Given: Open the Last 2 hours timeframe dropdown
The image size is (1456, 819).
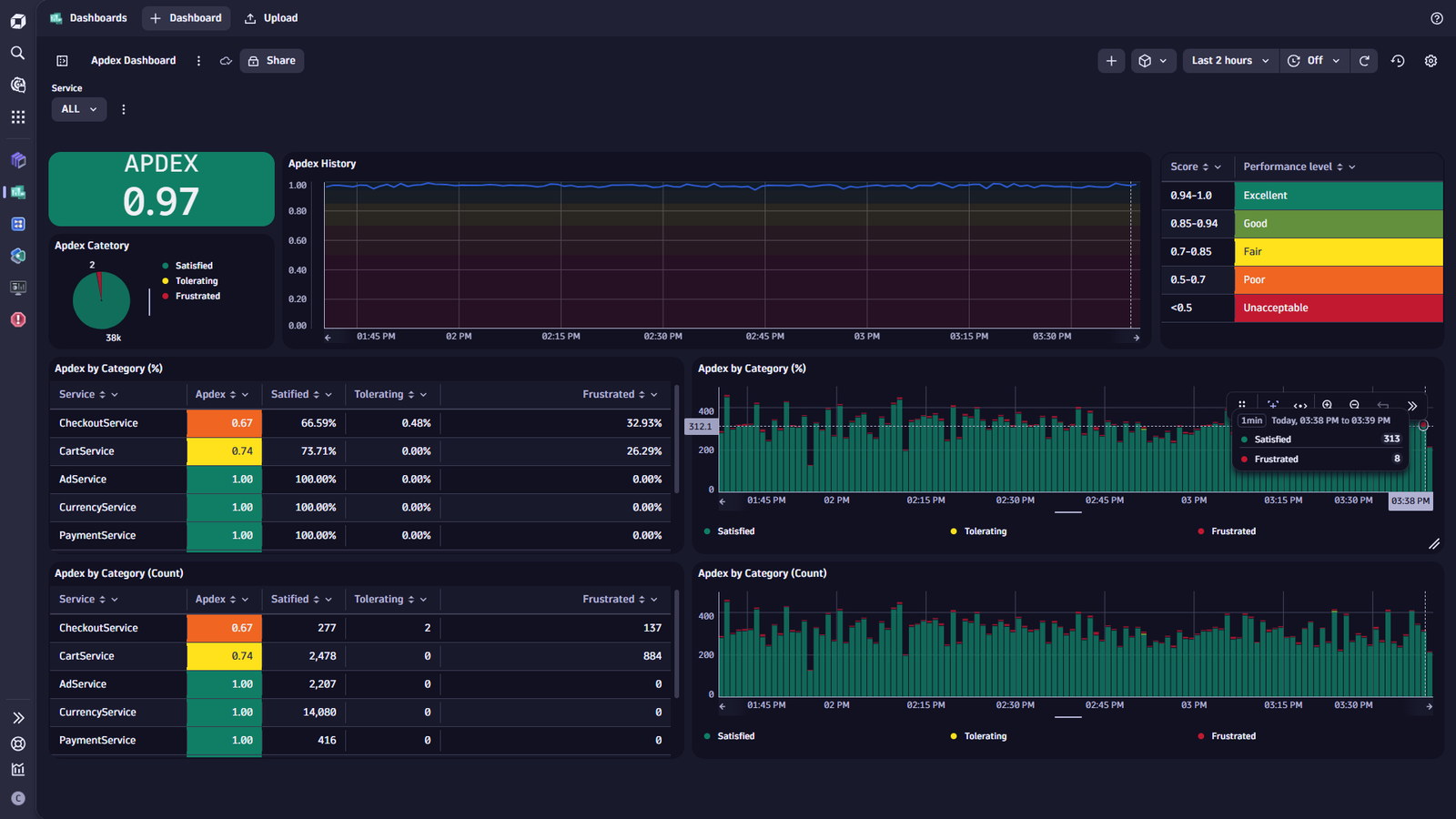Looking at the screenshot, I should pyautogui.click(x=1230, y=61).
